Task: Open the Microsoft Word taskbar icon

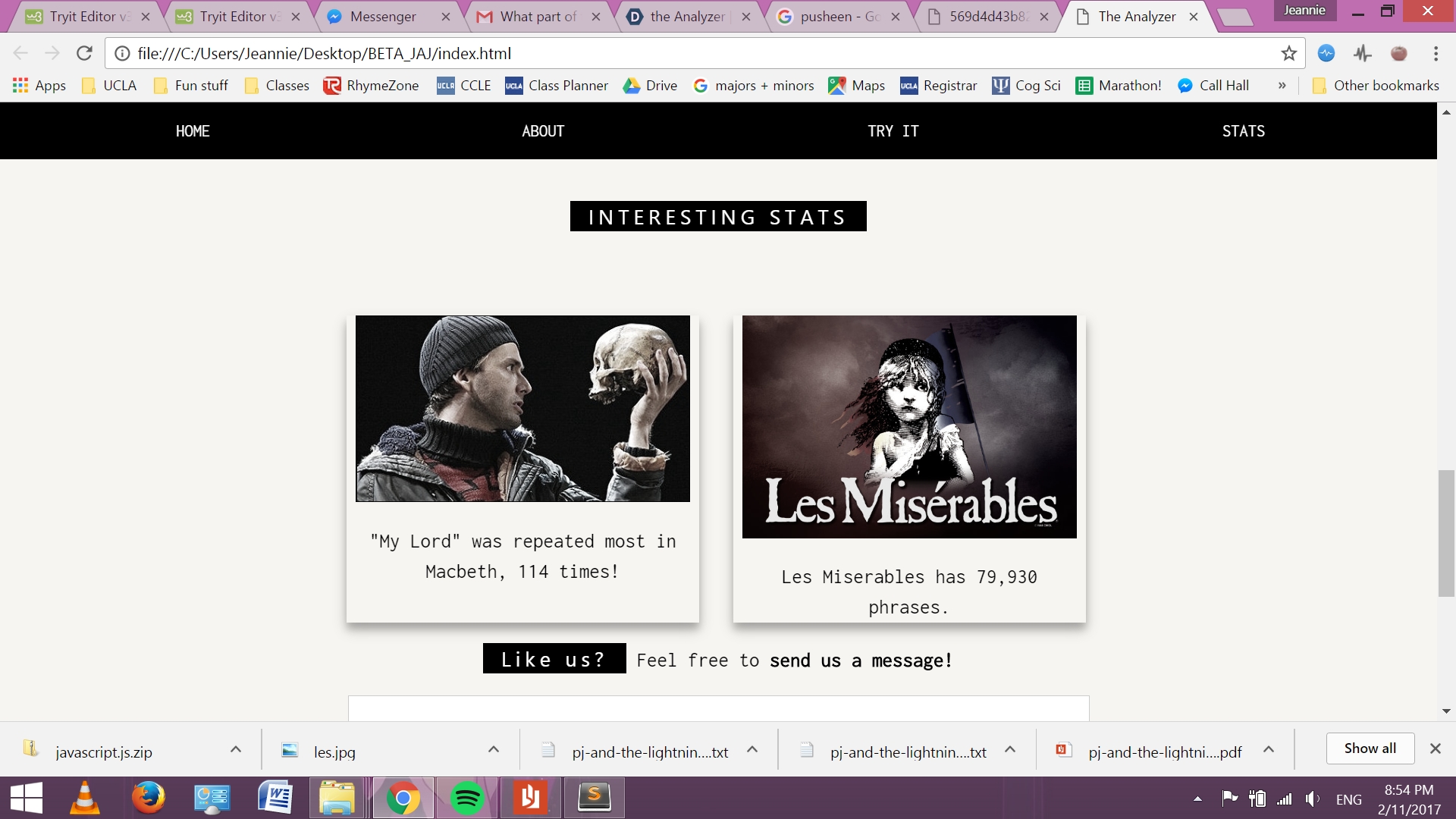Action: tap(275, 798)
